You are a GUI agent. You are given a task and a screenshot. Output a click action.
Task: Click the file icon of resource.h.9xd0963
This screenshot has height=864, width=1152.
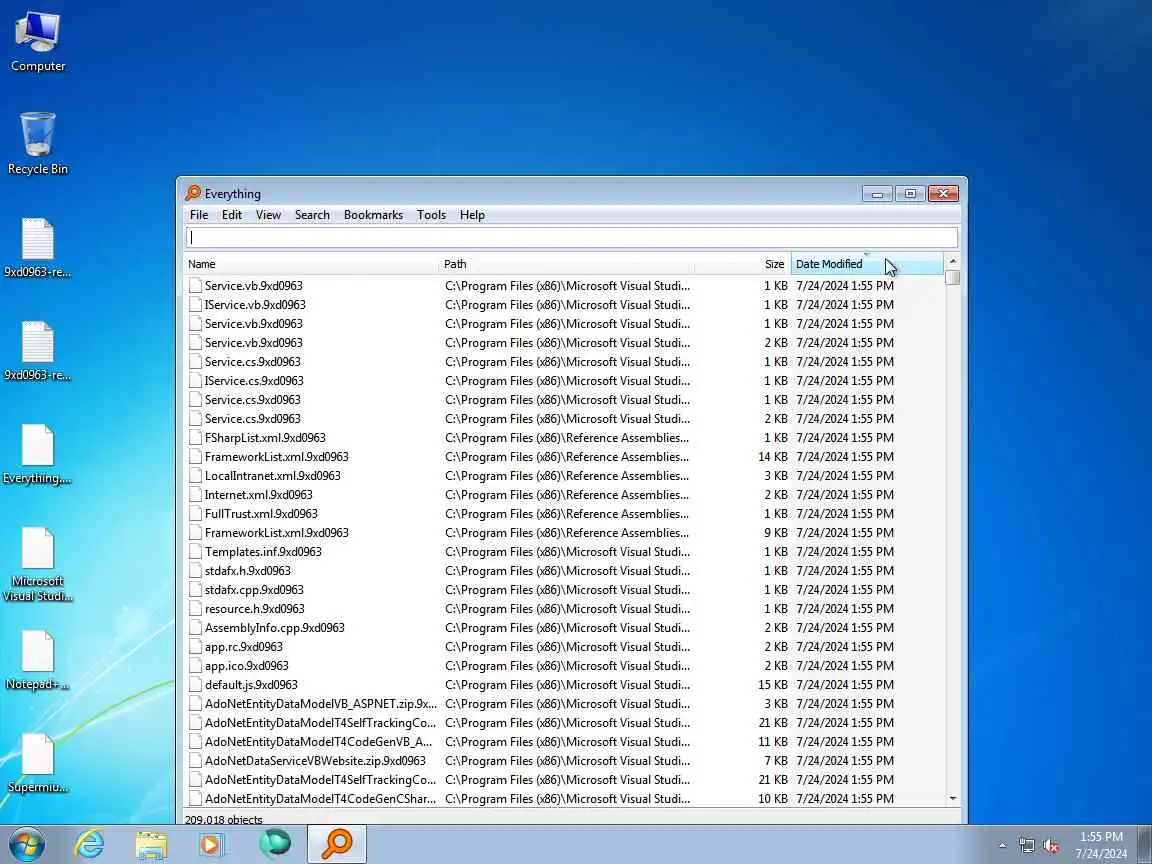pos(195,608)
